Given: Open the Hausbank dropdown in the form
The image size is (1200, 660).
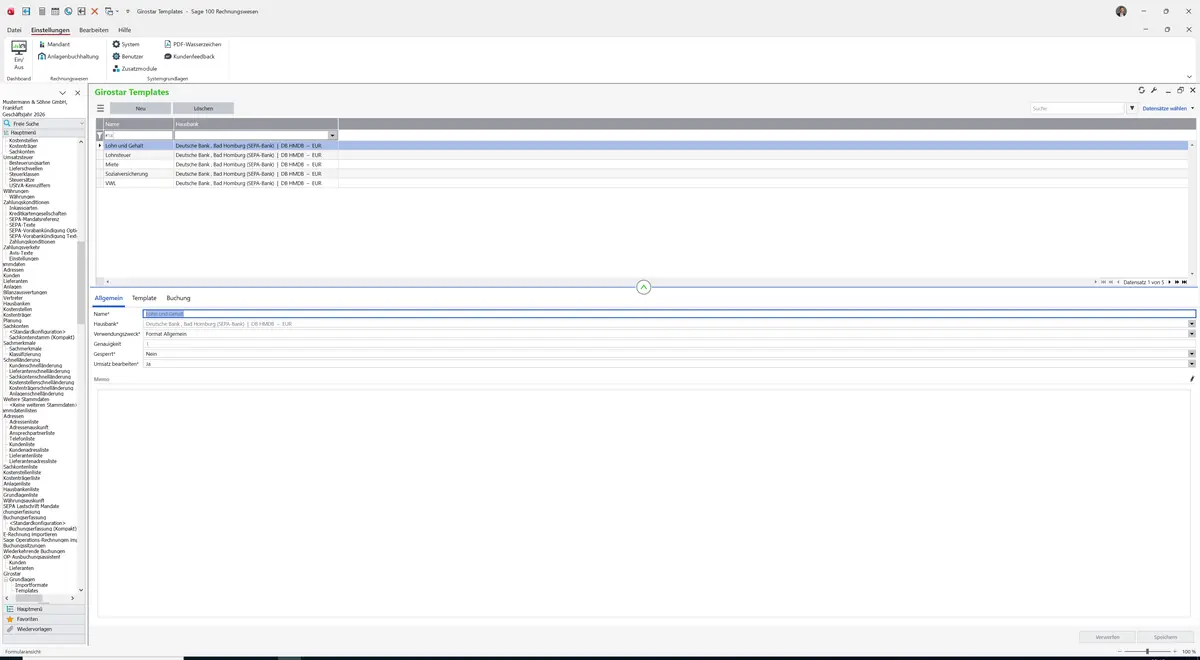Looking at the screenshot, I should (1192, 324).
